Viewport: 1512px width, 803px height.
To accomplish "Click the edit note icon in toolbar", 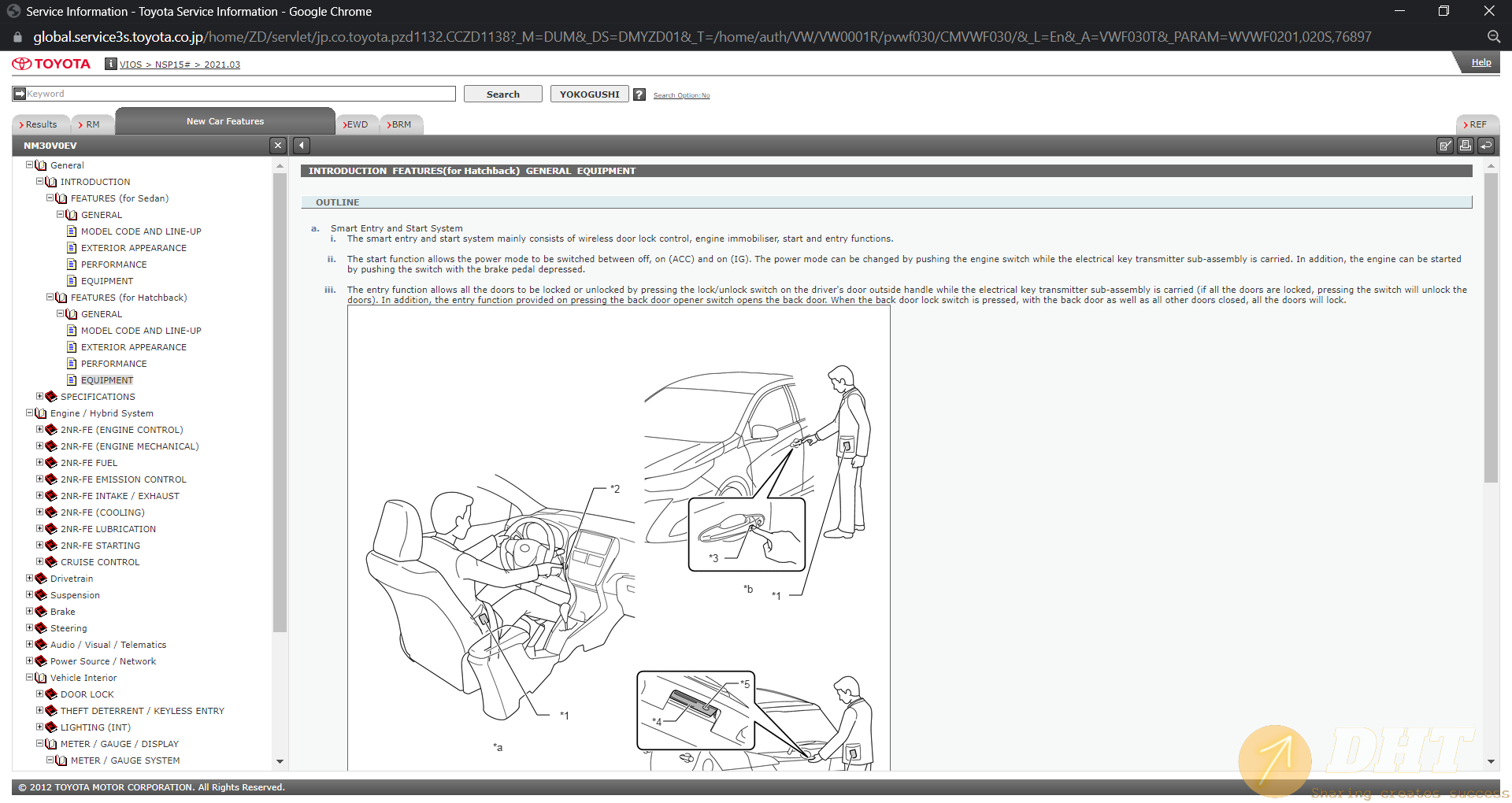I will (x=1444, y=146).
